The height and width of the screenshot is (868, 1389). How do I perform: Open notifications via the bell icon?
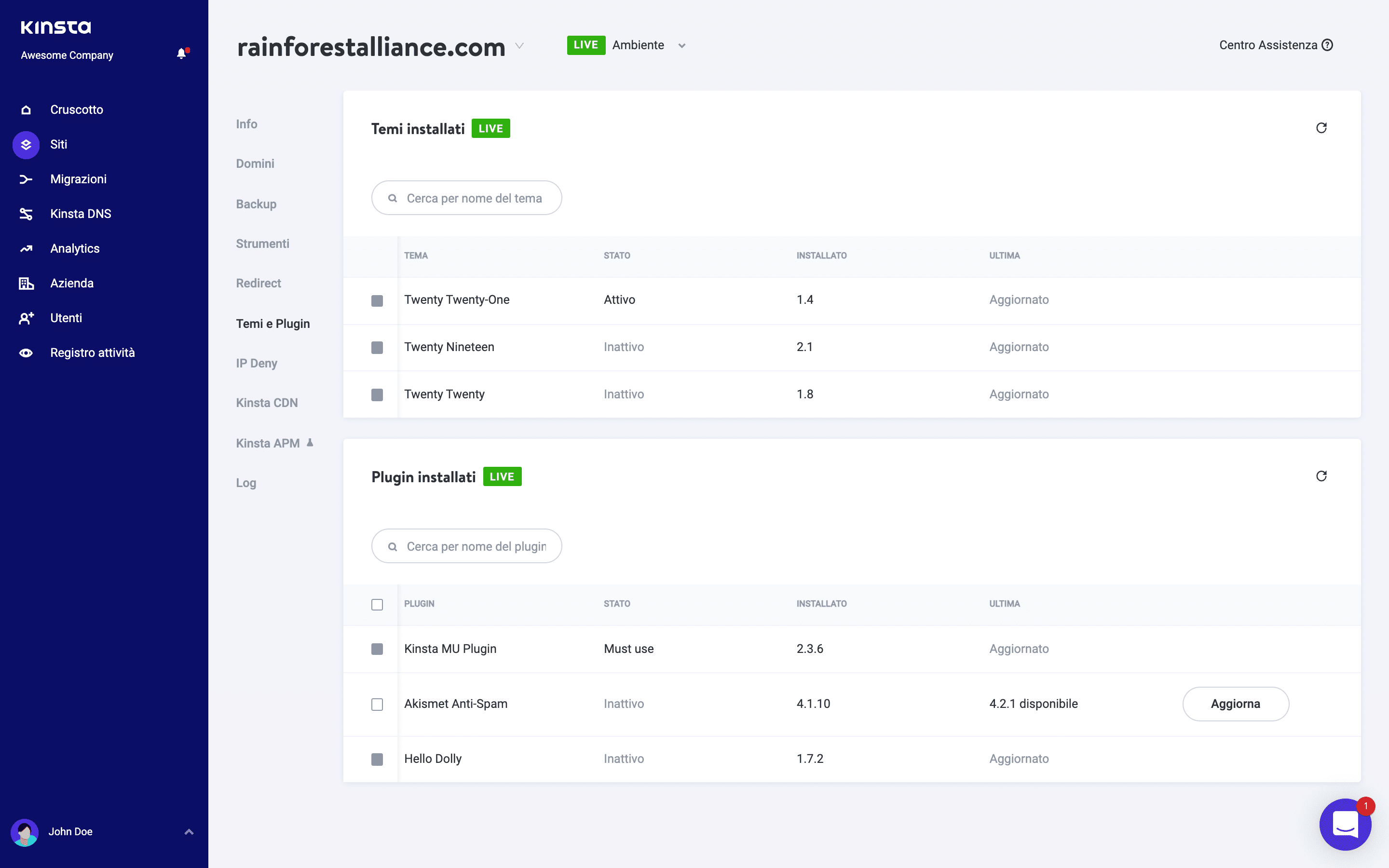tap(182, 53)
